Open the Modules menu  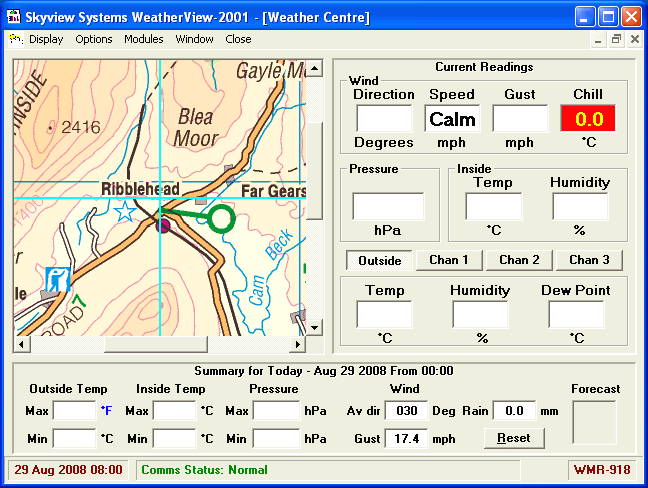click(144, 39)
